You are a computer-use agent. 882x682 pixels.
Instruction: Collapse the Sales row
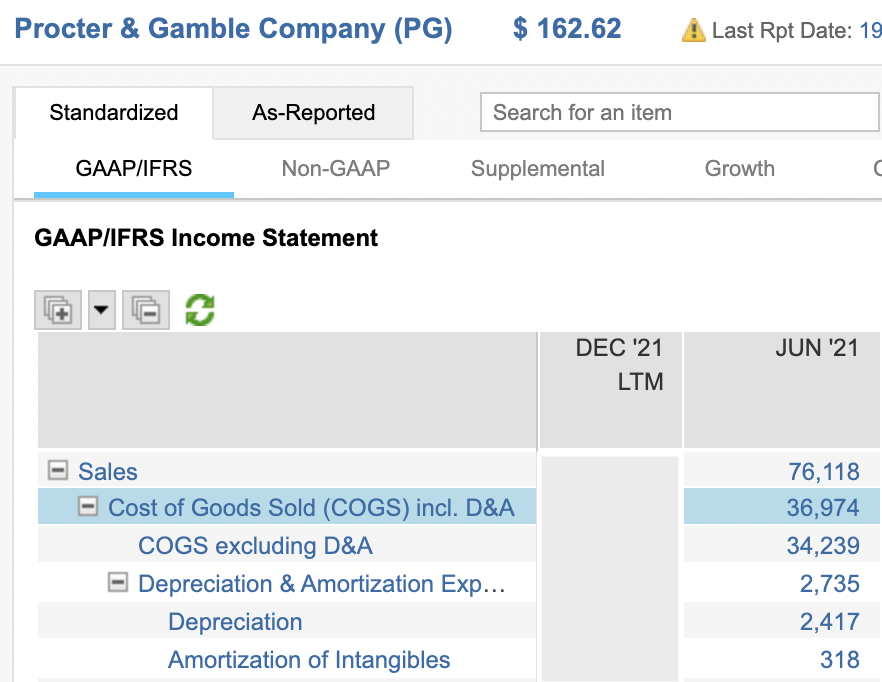59,470
